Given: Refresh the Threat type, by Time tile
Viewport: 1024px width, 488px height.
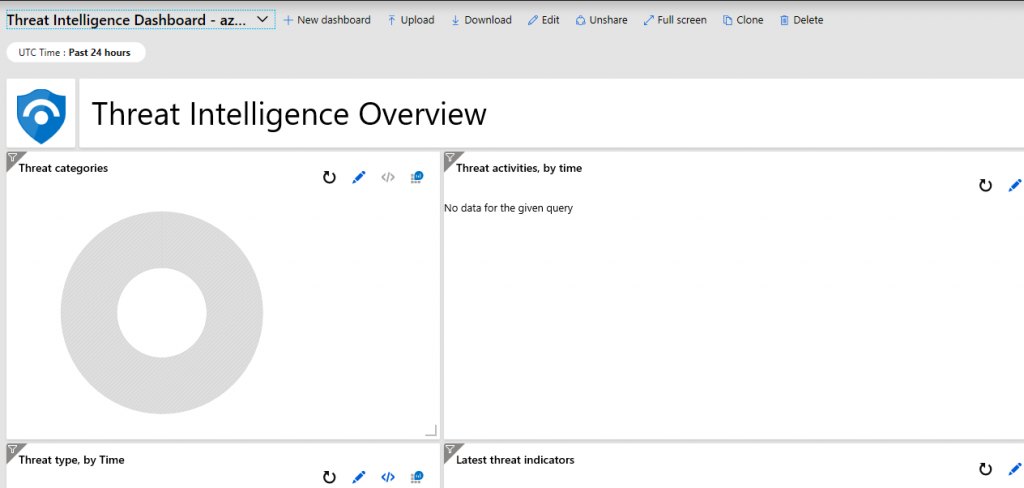Looking at the screenshot, I should click(329, 477).
